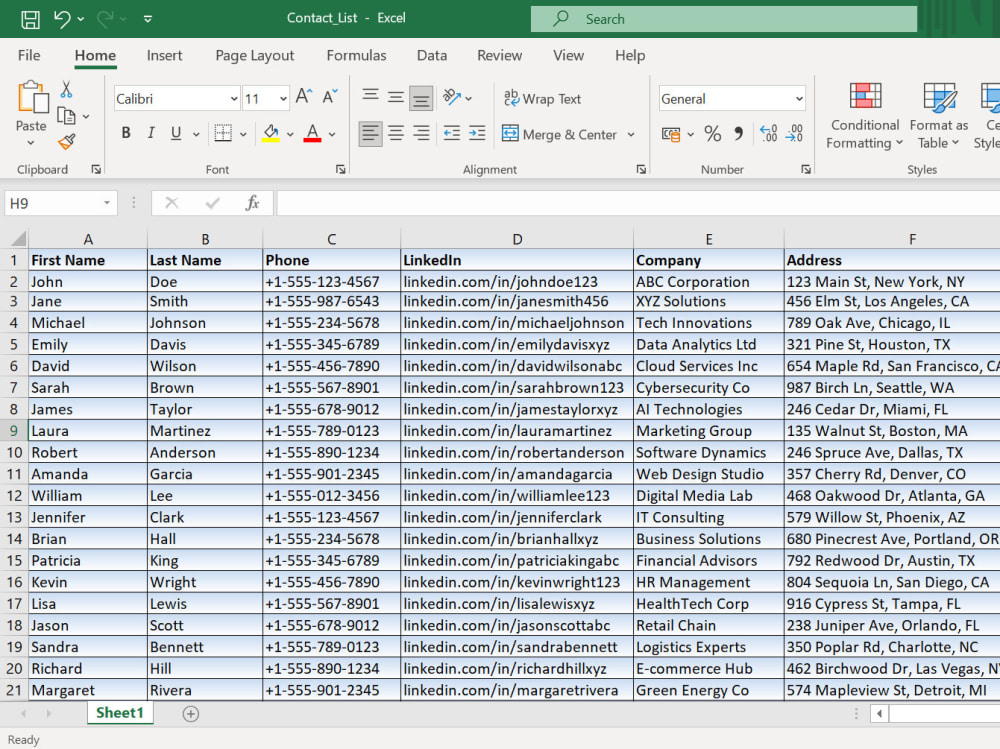Switch to the Review tab
Viewport: 1000px width, 749px height.
tap(499, 56)
